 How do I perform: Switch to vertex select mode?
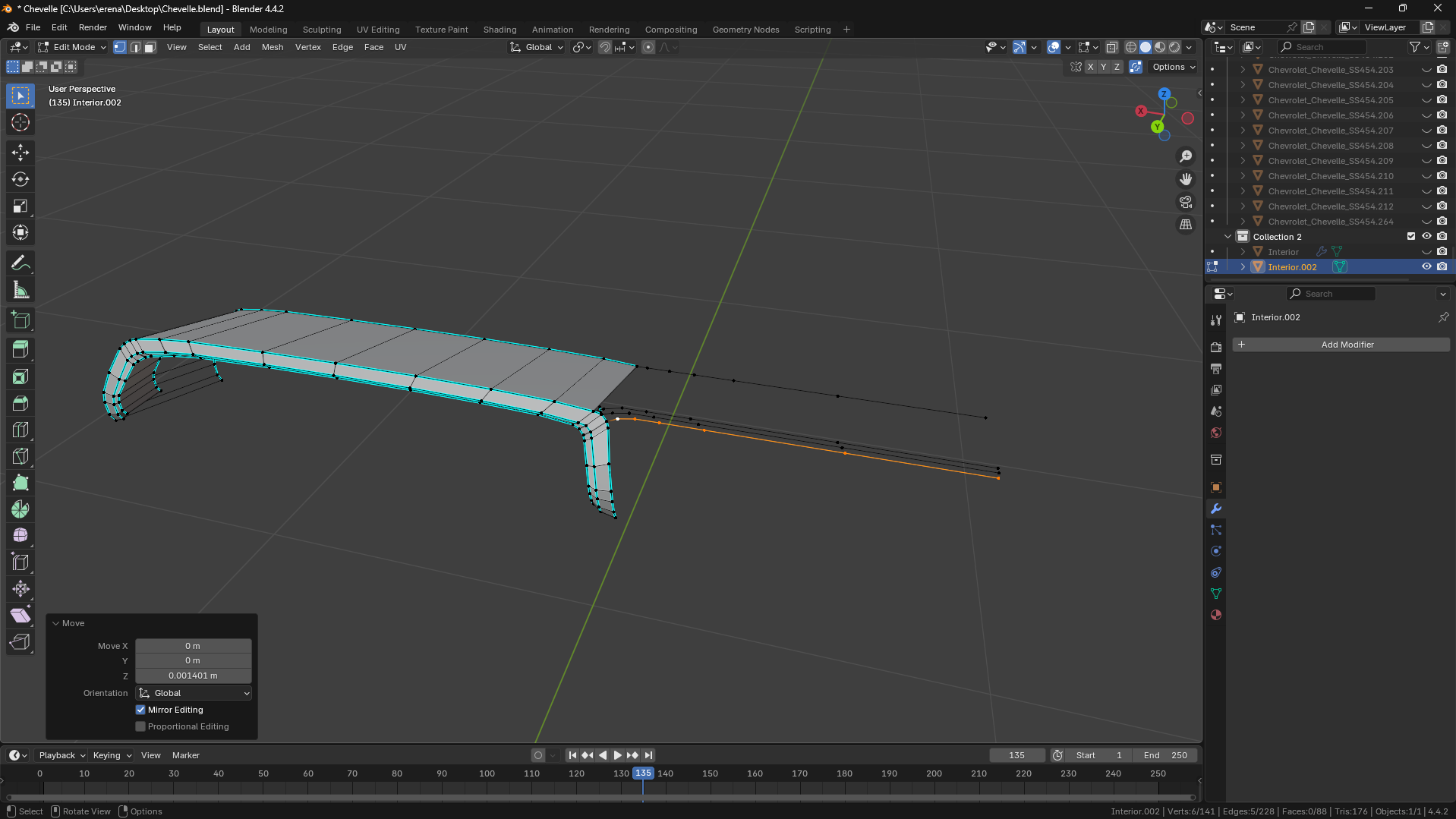120,47
